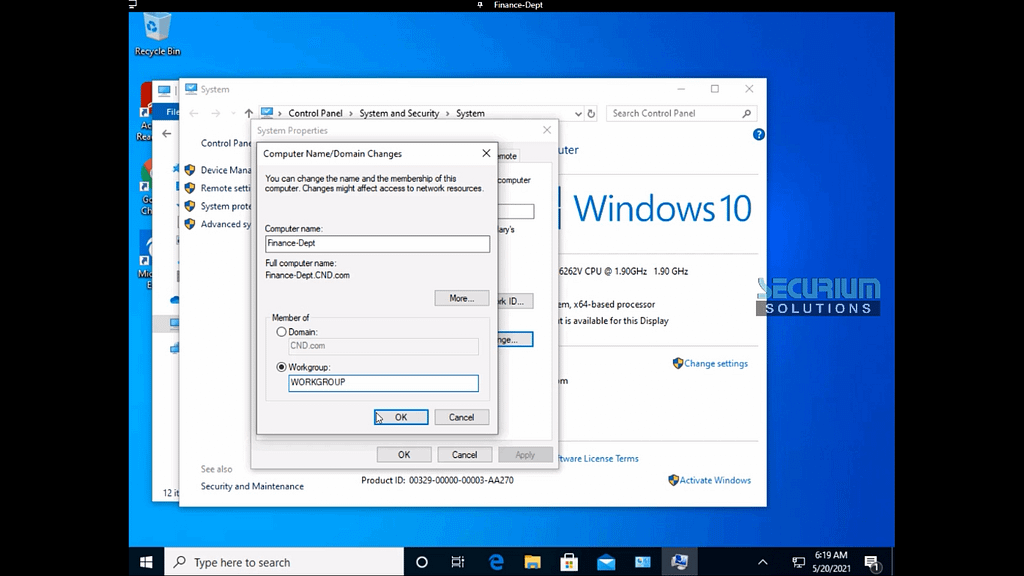Go up one level in Control Panel
Screen dimensions: 1024x576
249,113
